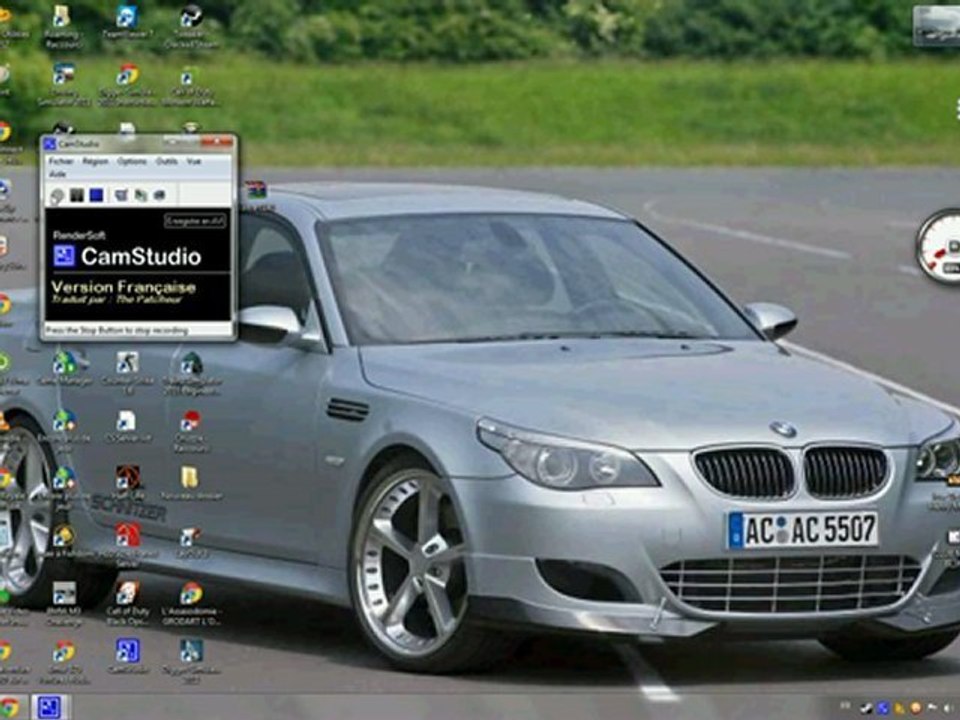The width and height of the screenshot is (960, 720).
Task: Click the CamStudio taskbar button
Action: click(49, 707)
